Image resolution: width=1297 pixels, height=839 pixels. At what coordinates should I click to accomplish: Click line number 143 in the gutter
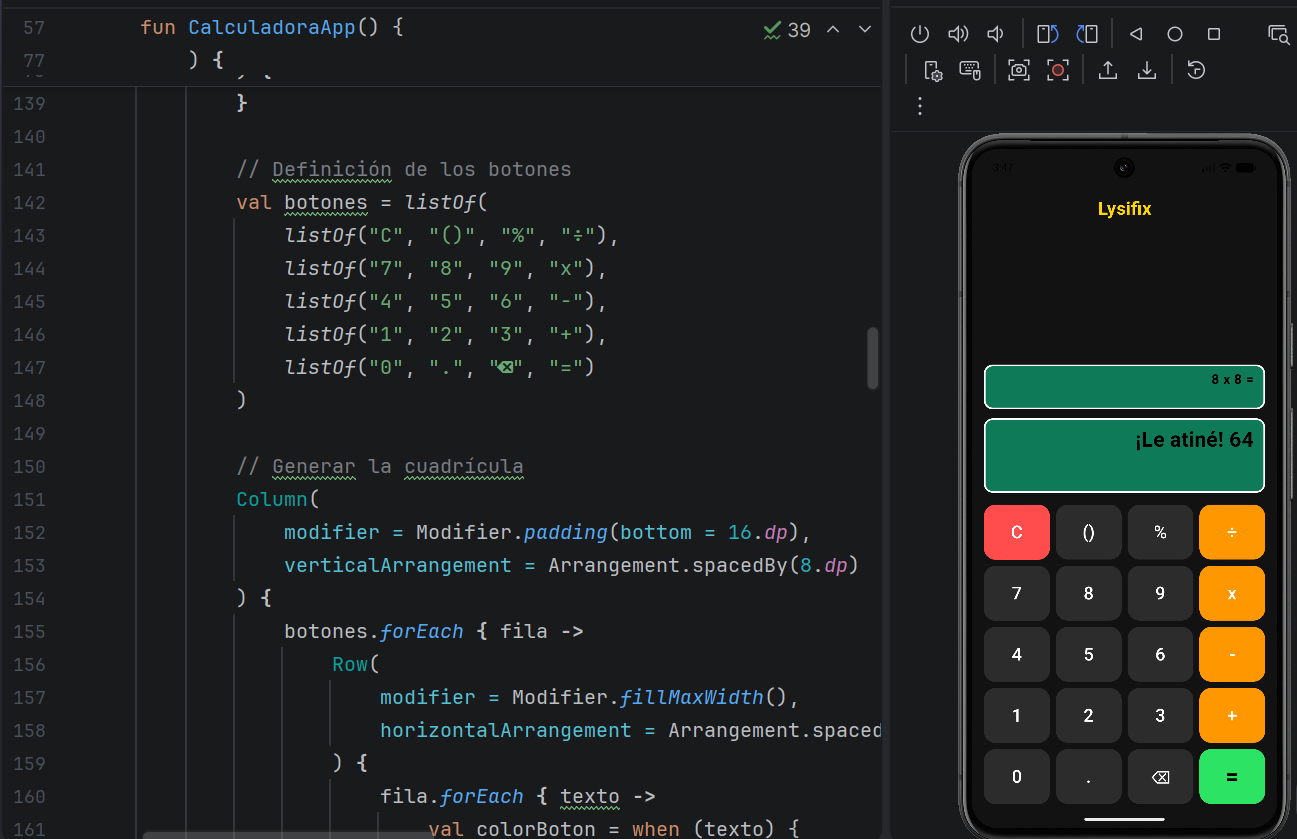(x=29, y=235)
